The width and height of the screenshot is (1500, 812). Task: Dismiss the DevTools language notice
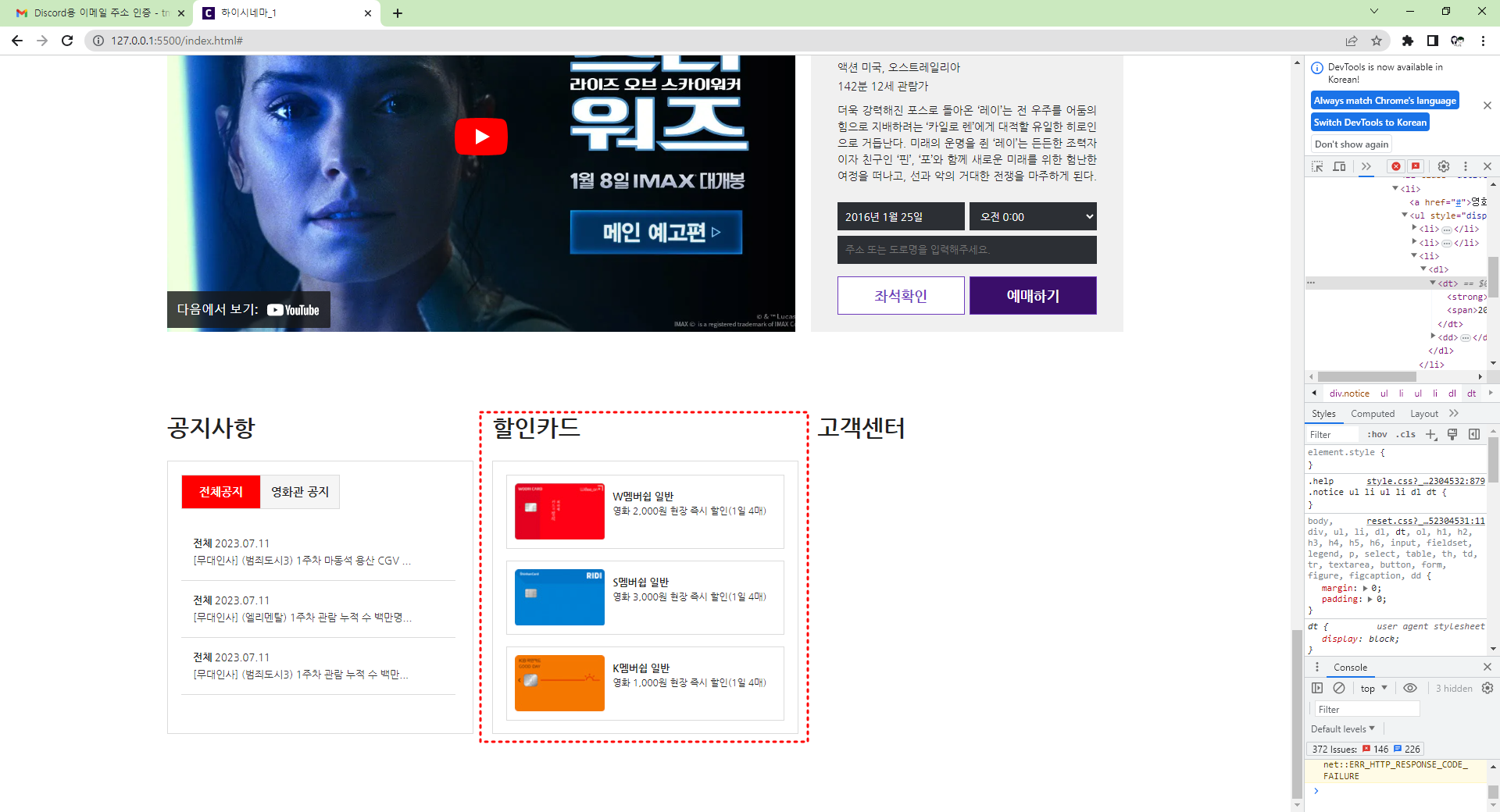1487,105
